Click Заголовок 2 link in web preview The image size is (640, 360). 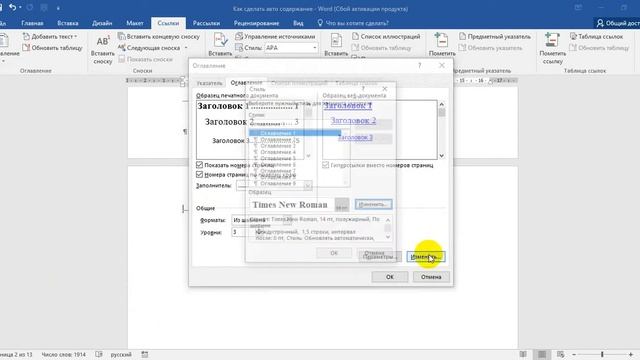click(353, 120)
